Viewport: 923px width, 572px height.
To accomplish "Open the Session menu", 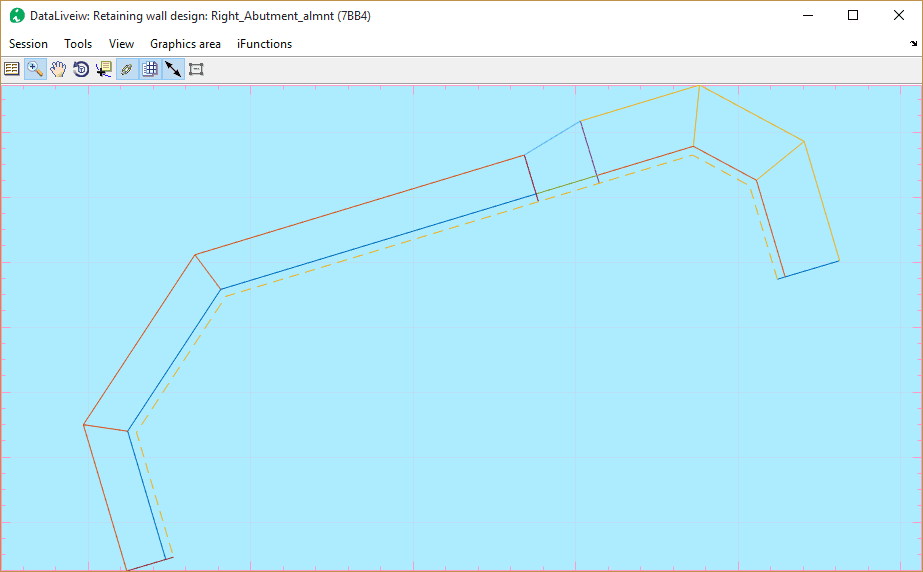I will point(28,44).
